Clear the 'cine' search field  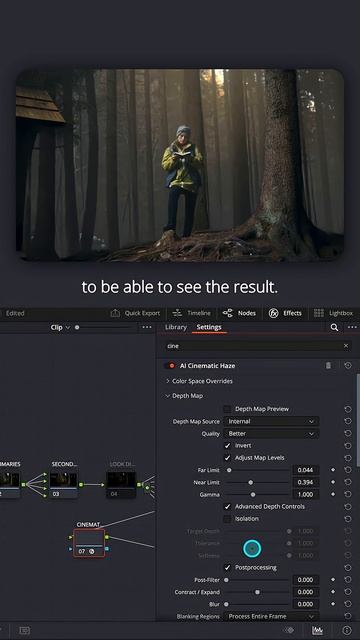(x=346, y=346)
